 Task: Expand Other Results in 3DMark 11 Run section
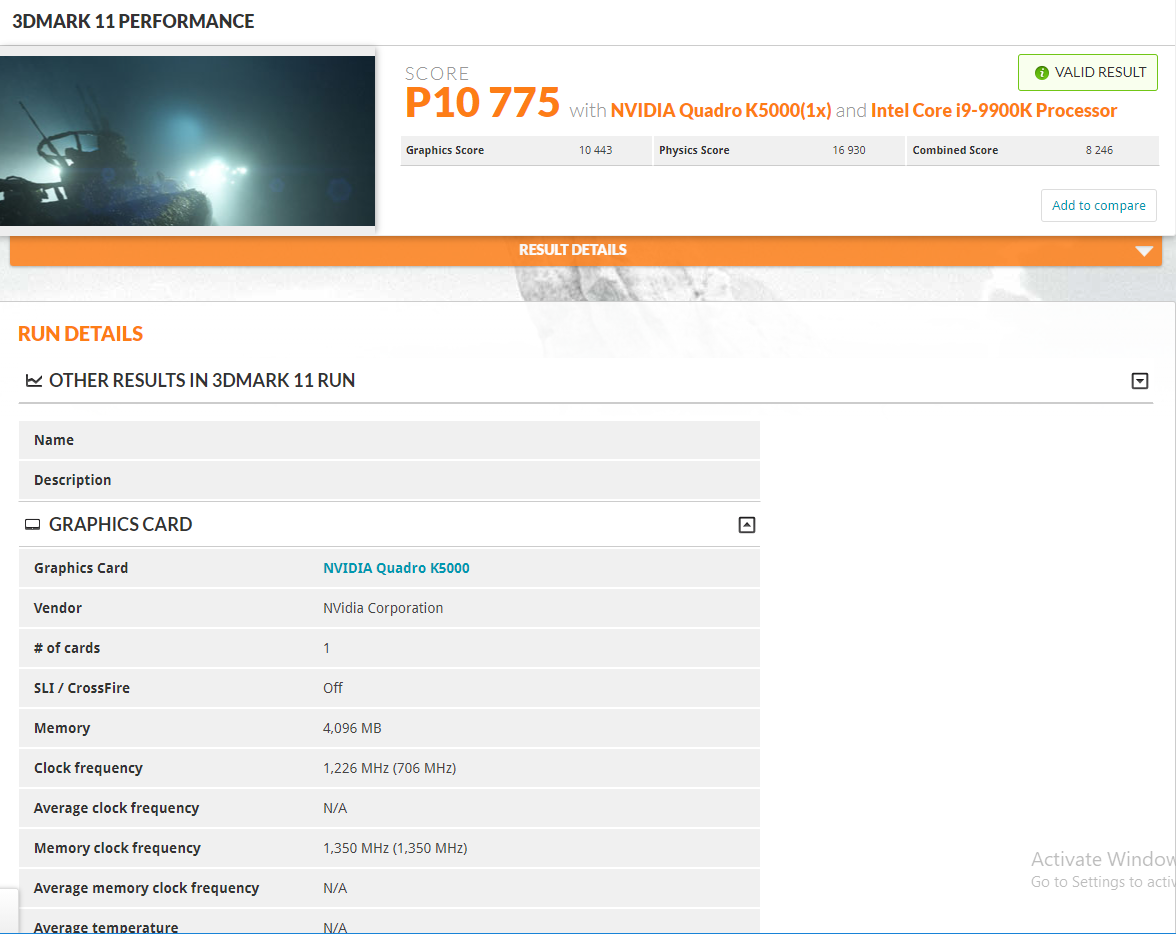1139,381
